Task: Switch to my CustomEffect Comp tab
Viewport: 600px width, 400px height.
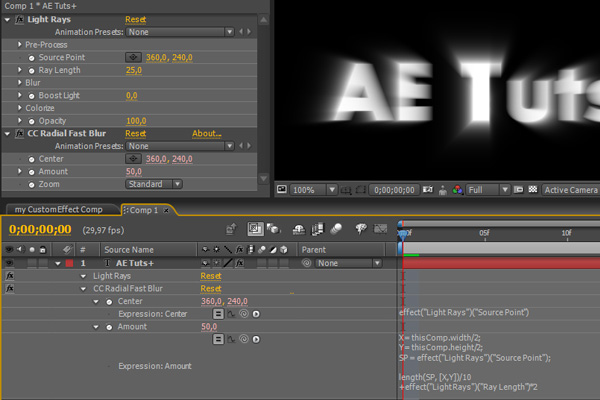Action: (x=59, y=210)
